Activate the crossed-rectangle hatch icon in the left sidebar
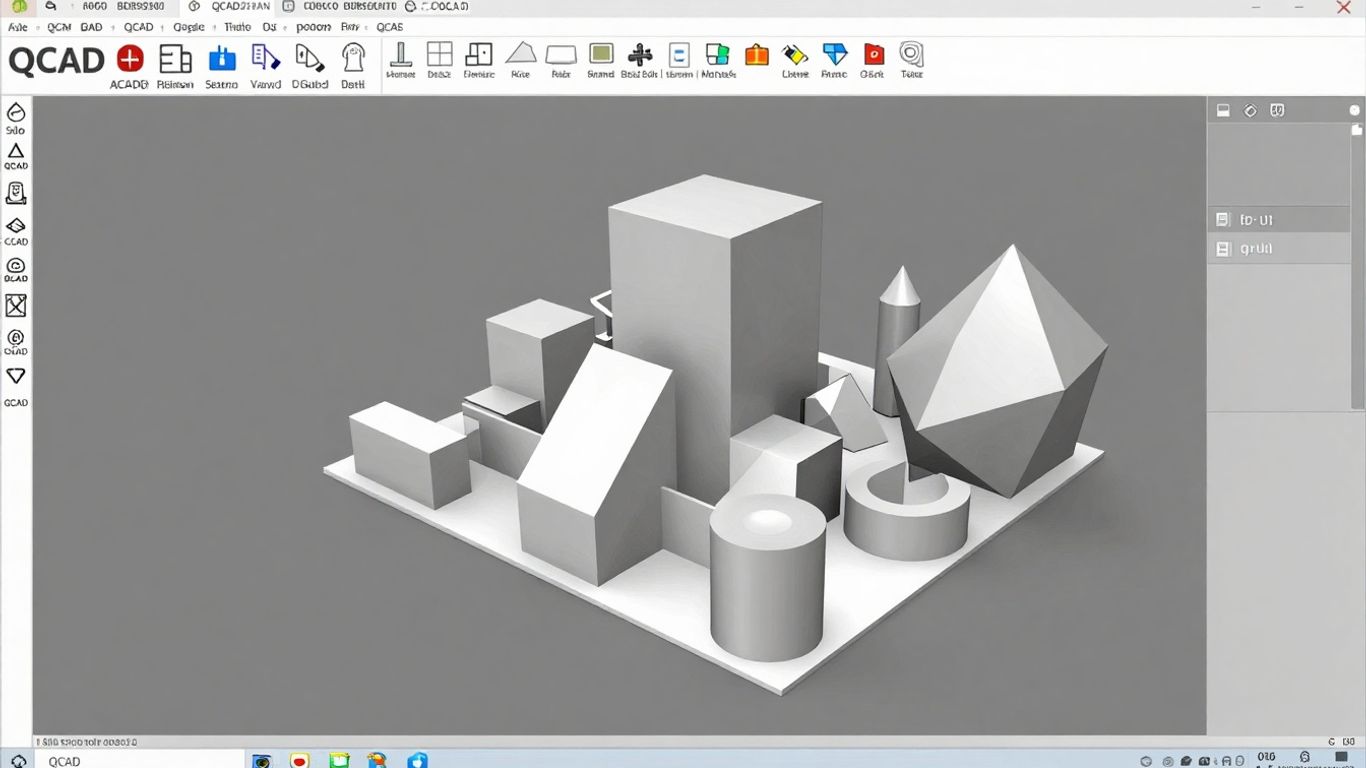 pyautogui.click(x=16, y=307)
